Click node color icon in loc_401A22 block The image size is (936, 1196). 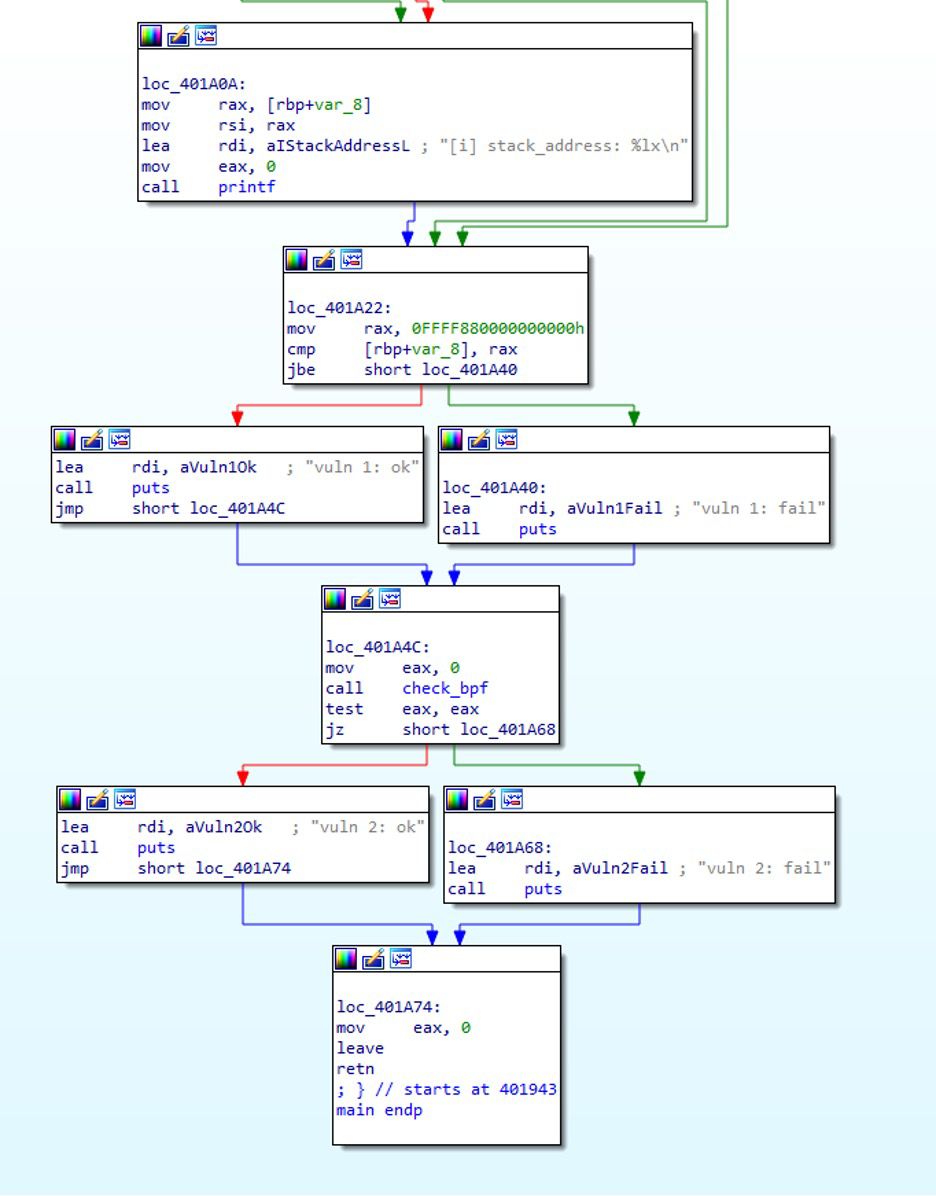(x=296, y=260)
